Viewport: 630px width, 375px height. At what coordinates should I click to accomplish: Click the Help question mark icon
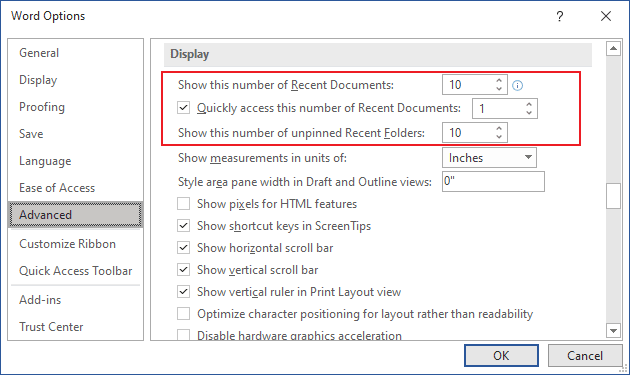(560, 16)
